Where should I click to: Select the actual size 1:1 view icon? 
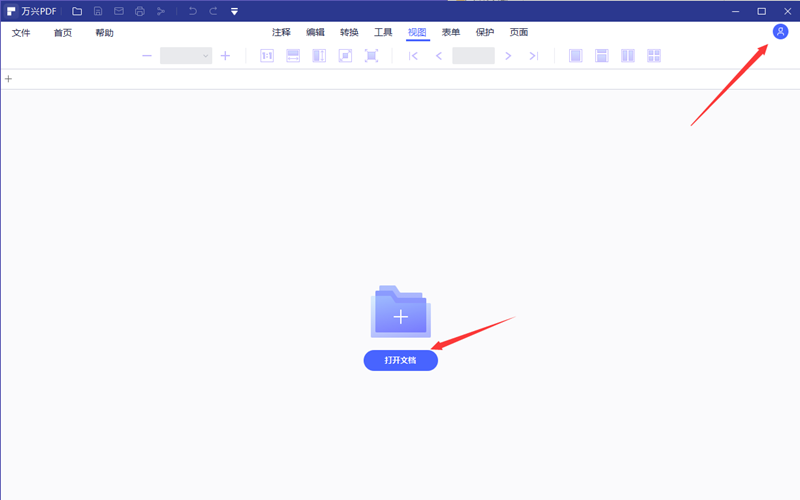click(x=267, y=56)
